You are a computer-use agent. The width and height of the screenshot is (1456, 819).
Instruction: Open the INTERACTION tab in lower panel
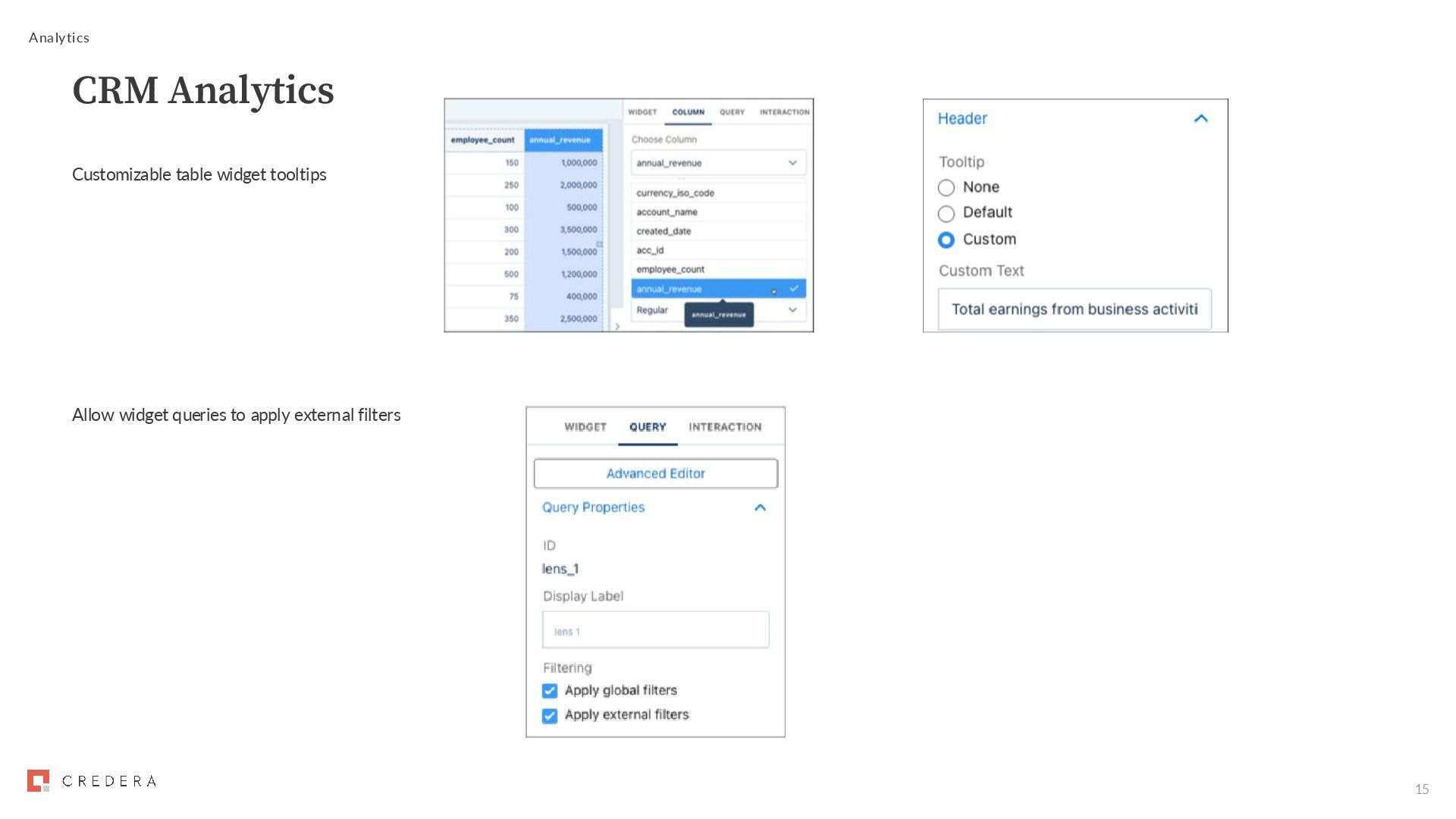coord(724,427)
